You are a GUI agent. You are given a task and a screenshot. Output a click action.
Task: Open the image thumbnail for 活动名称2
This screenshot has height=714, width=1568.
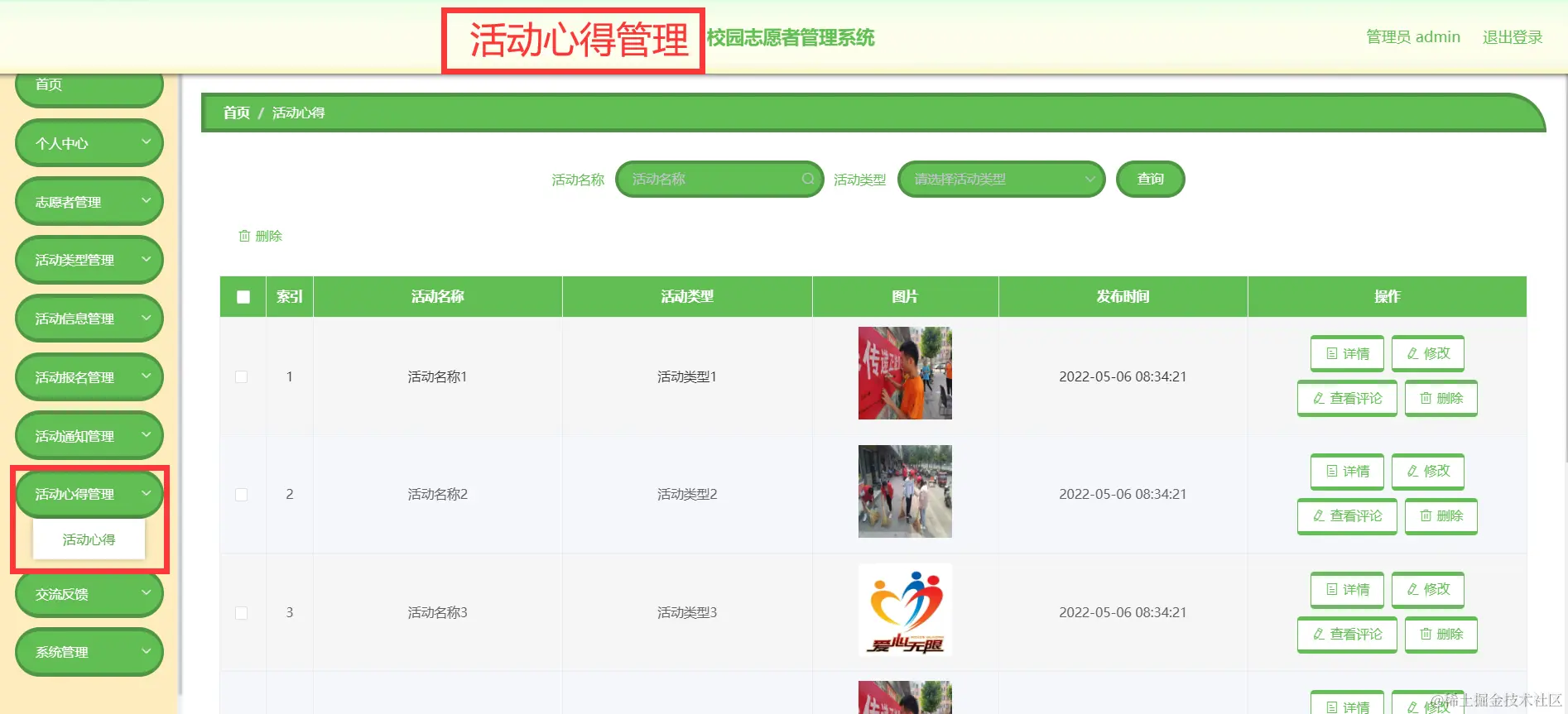905,491
